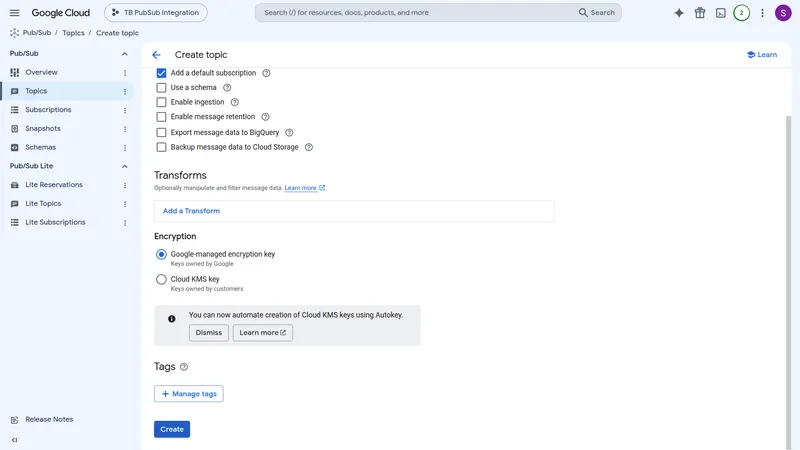Open help for Use a schema
The width and height of the screenshot is (800, 450).
227,88
